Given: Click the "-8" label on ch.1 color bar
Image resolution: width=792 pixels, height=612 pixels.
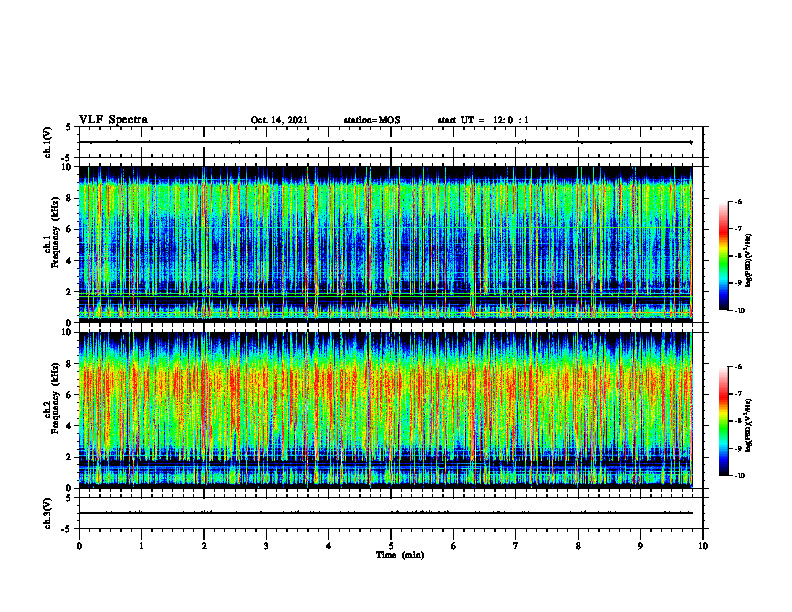Looking at the screenshot, I should tap(737, 256).
